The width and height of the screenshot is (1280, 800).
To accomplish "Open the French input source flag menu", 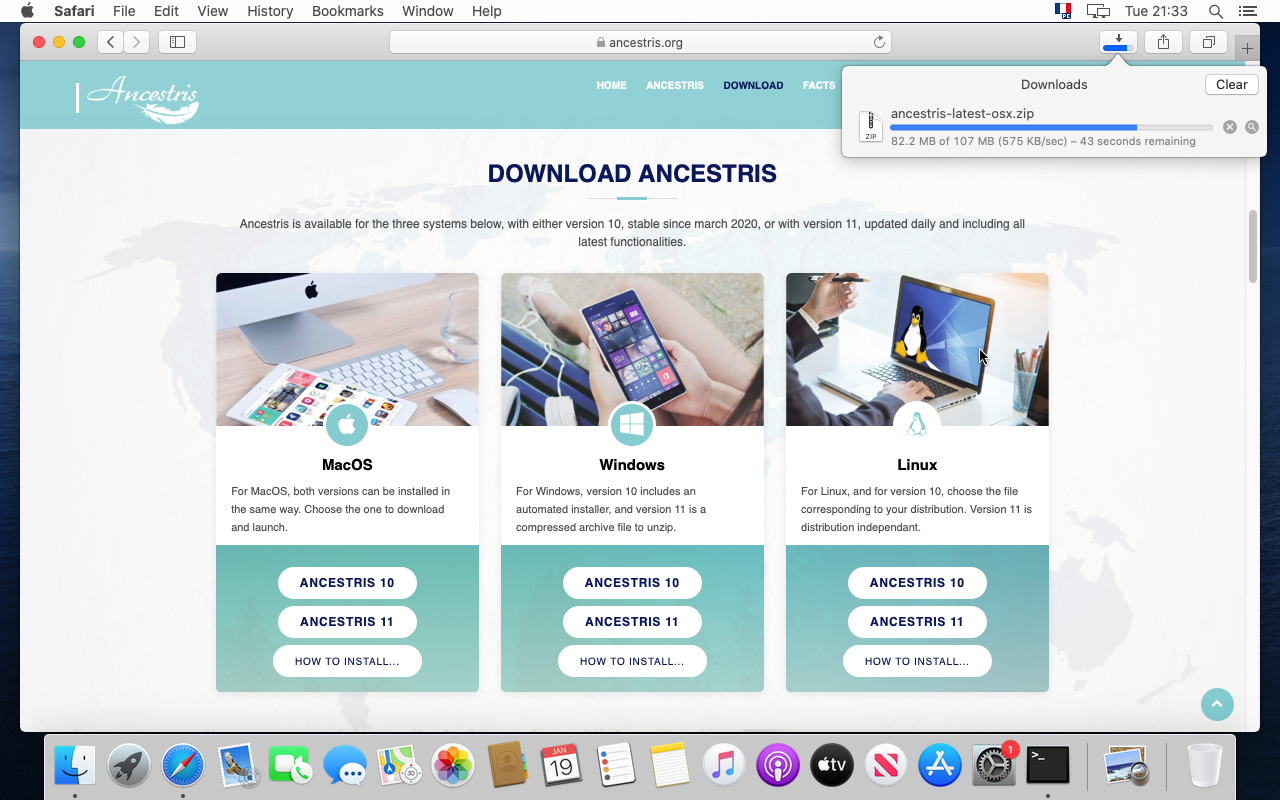I will point(1063,11).
